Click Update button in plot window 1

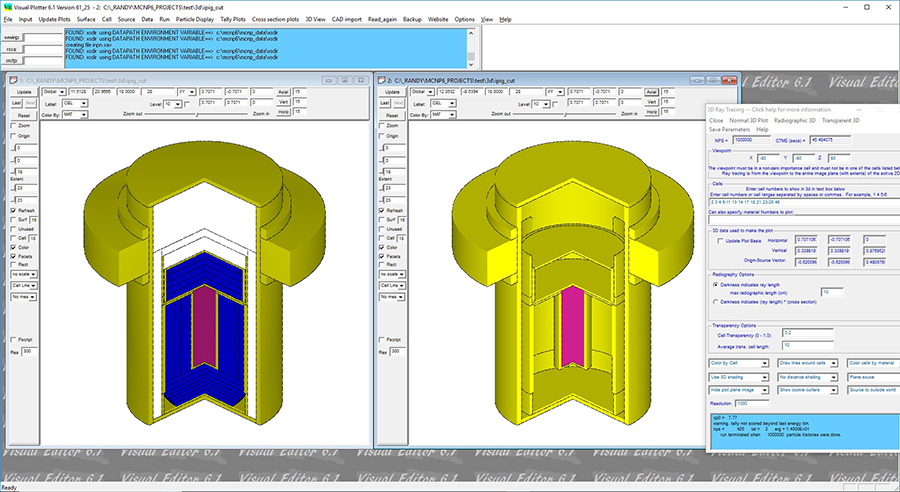tap(24, 92)
